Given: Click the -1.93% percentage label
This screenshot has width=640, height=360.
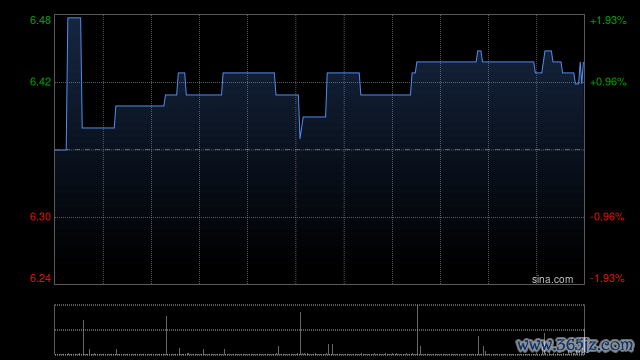Looking at the screenshot, I should (x=607, y=278).
